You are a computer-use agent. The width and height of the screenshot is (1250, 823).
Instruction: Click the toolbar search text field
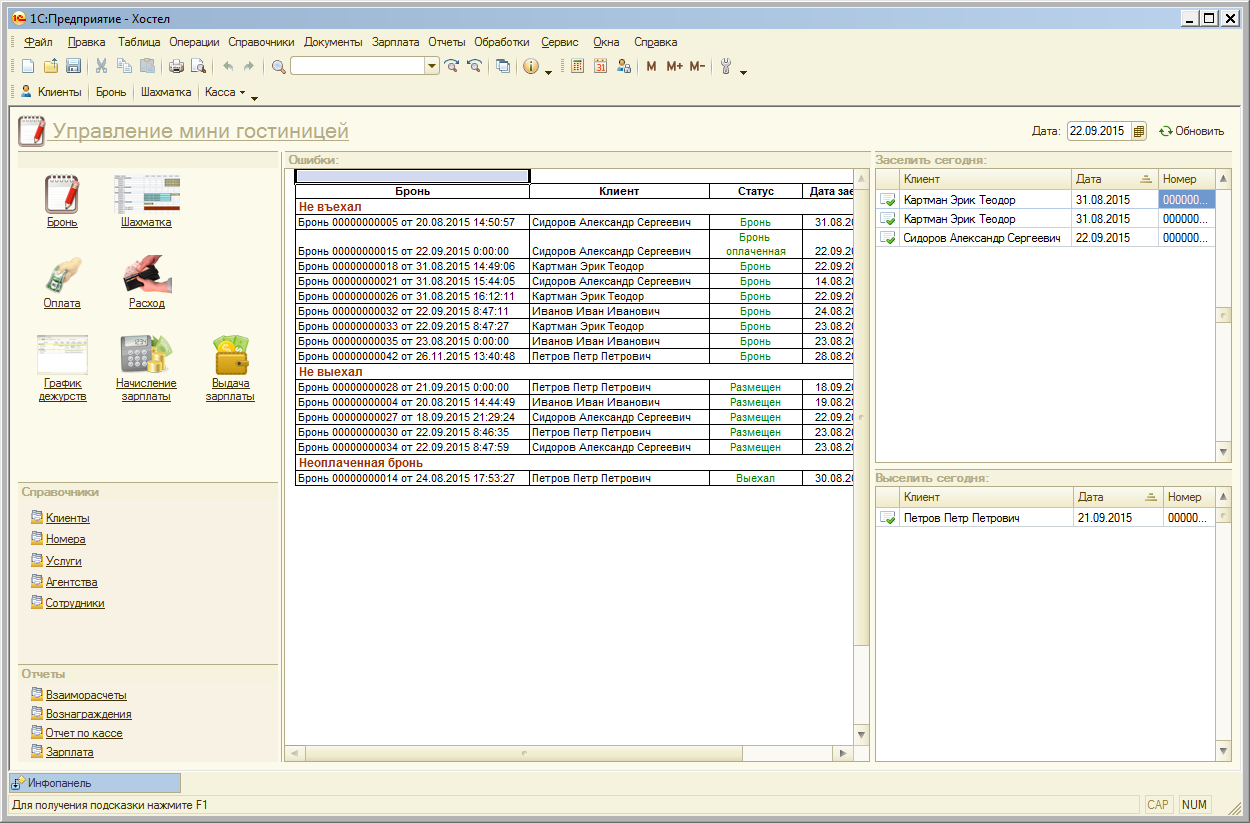(358, 67)
